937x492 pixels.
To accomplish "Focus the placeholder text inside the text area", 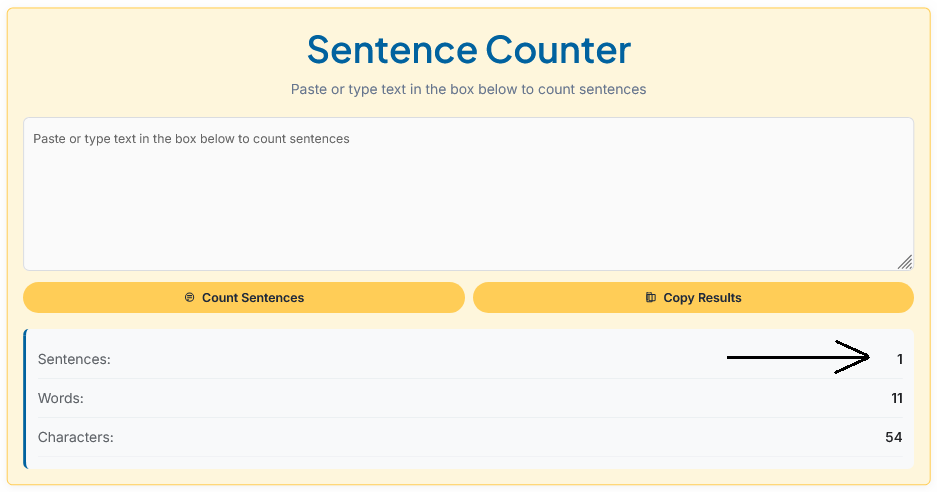I will pos(191,139).
